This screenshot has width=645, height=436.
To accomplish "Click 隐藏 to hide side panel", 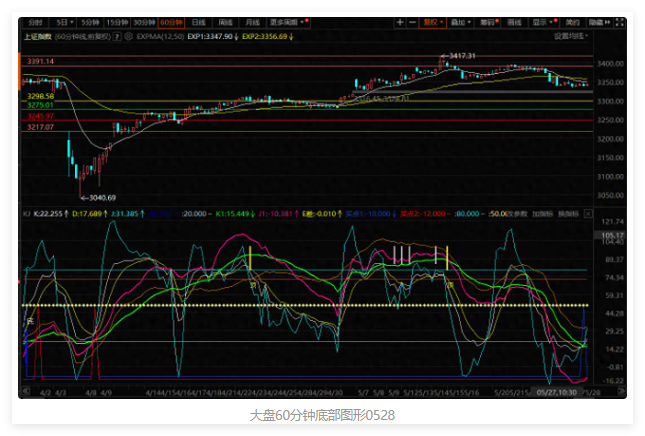I will pos(599,22).
